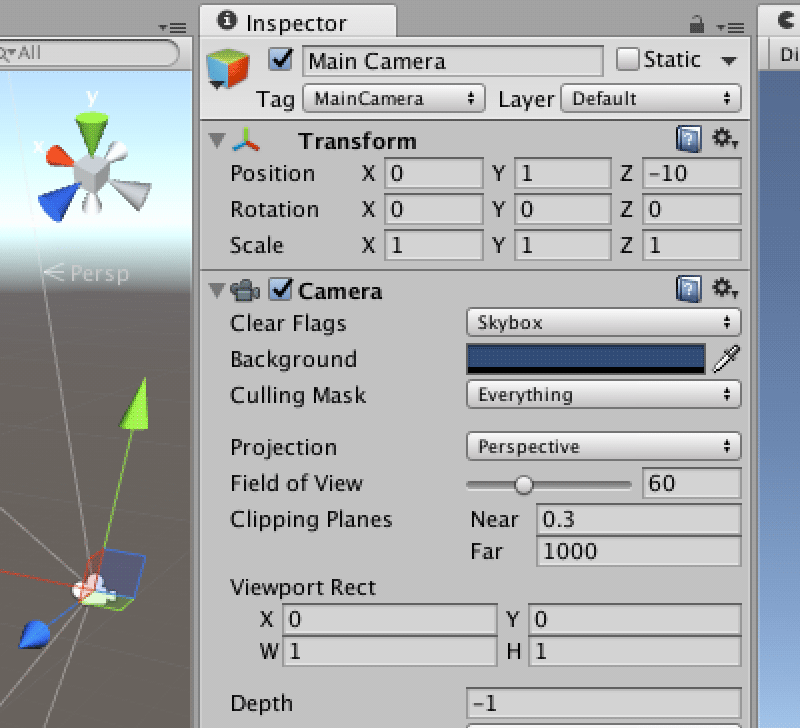Image resolution: width=800 pixels, height=728 pixels.
Task: Open the Tag dropdown showing MainCamera
Action: click(394, 98)
